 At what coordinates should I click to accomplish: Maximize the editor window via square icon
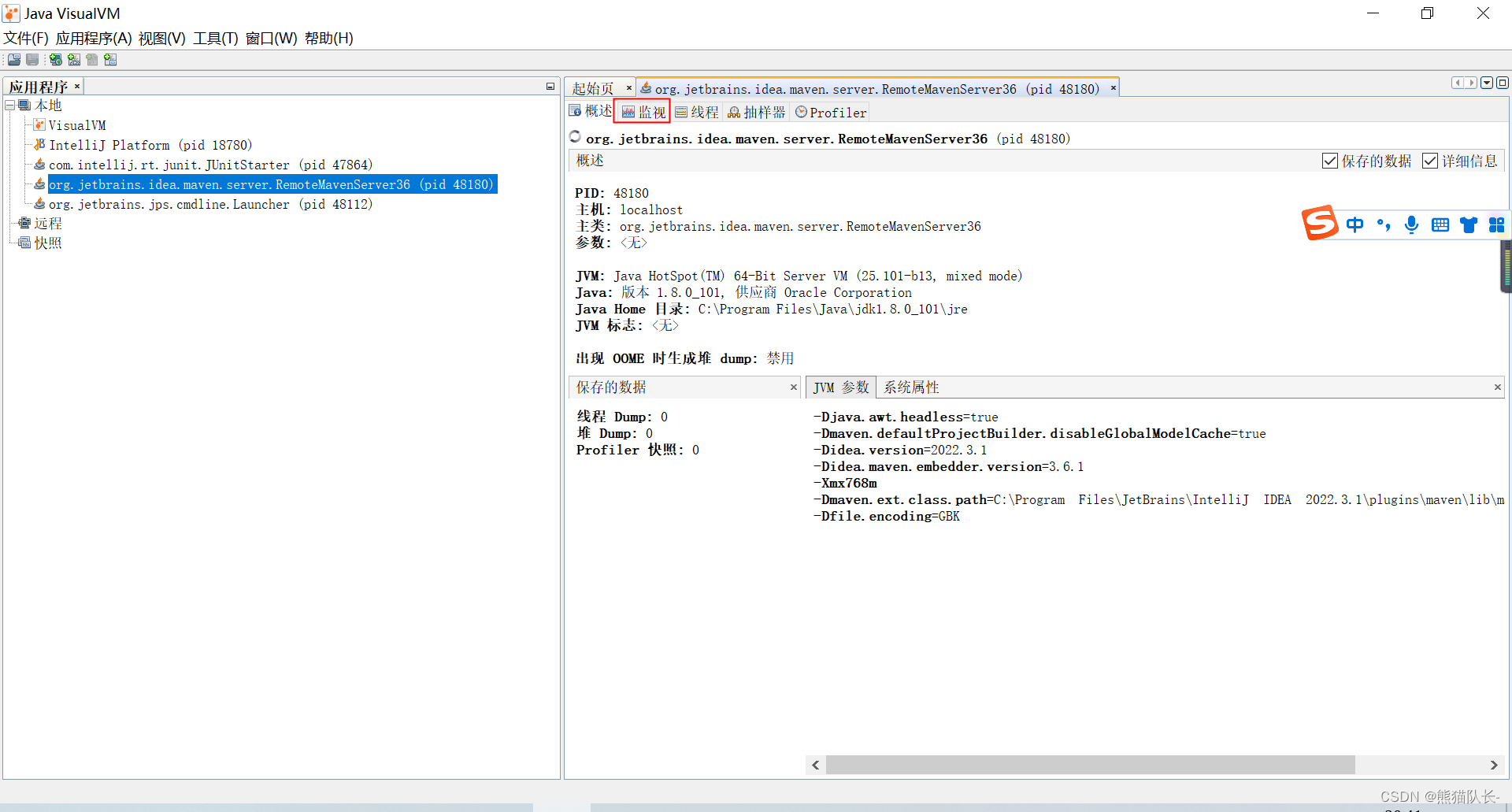click(1503, 83)
